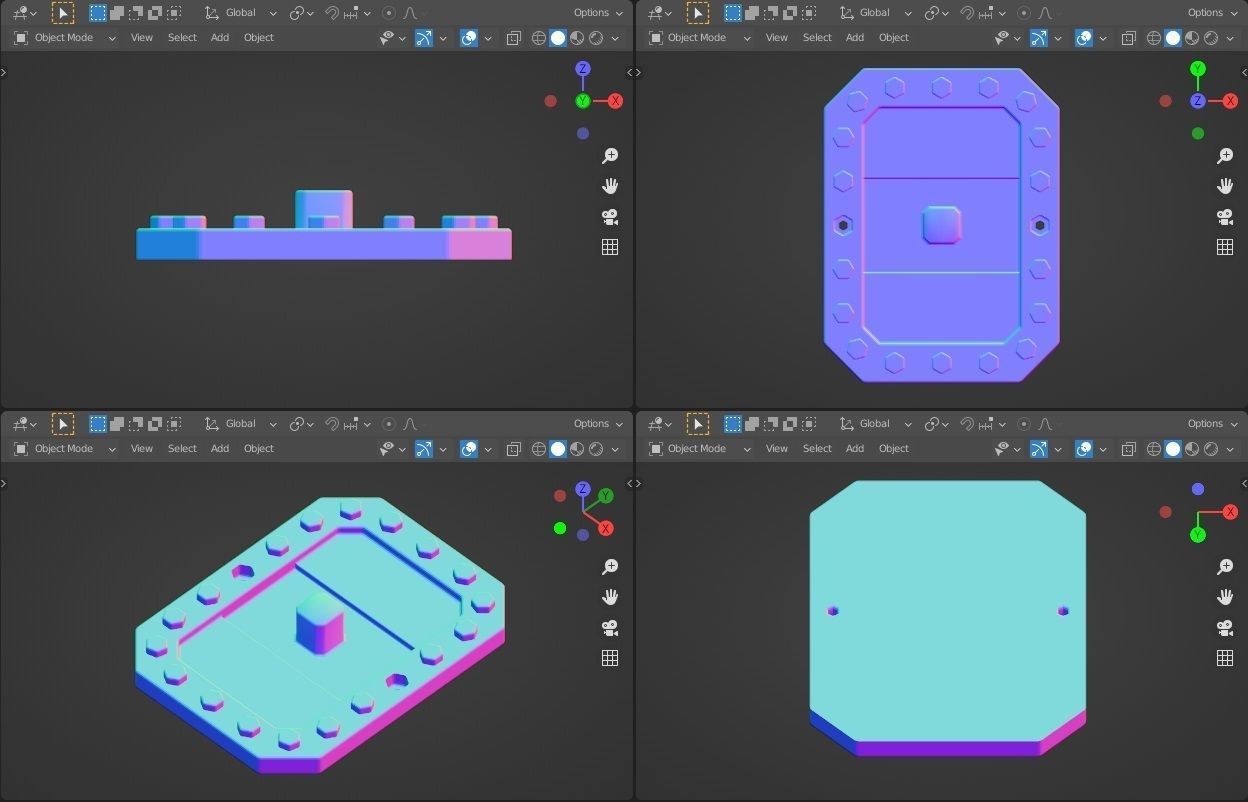Image resolution: width=1248 pixels, height=802 pixels.
Task: Open gizmo options dropdown in bottom-view viewport
Action: 1058,449
